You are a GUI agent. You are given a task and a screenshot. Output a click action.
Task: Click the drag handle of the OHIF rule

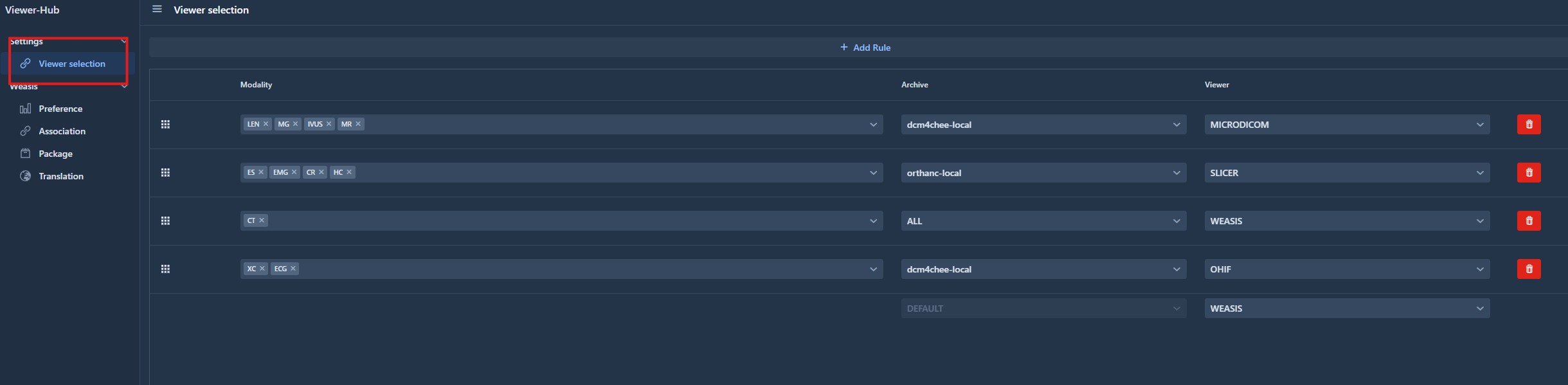165,269
